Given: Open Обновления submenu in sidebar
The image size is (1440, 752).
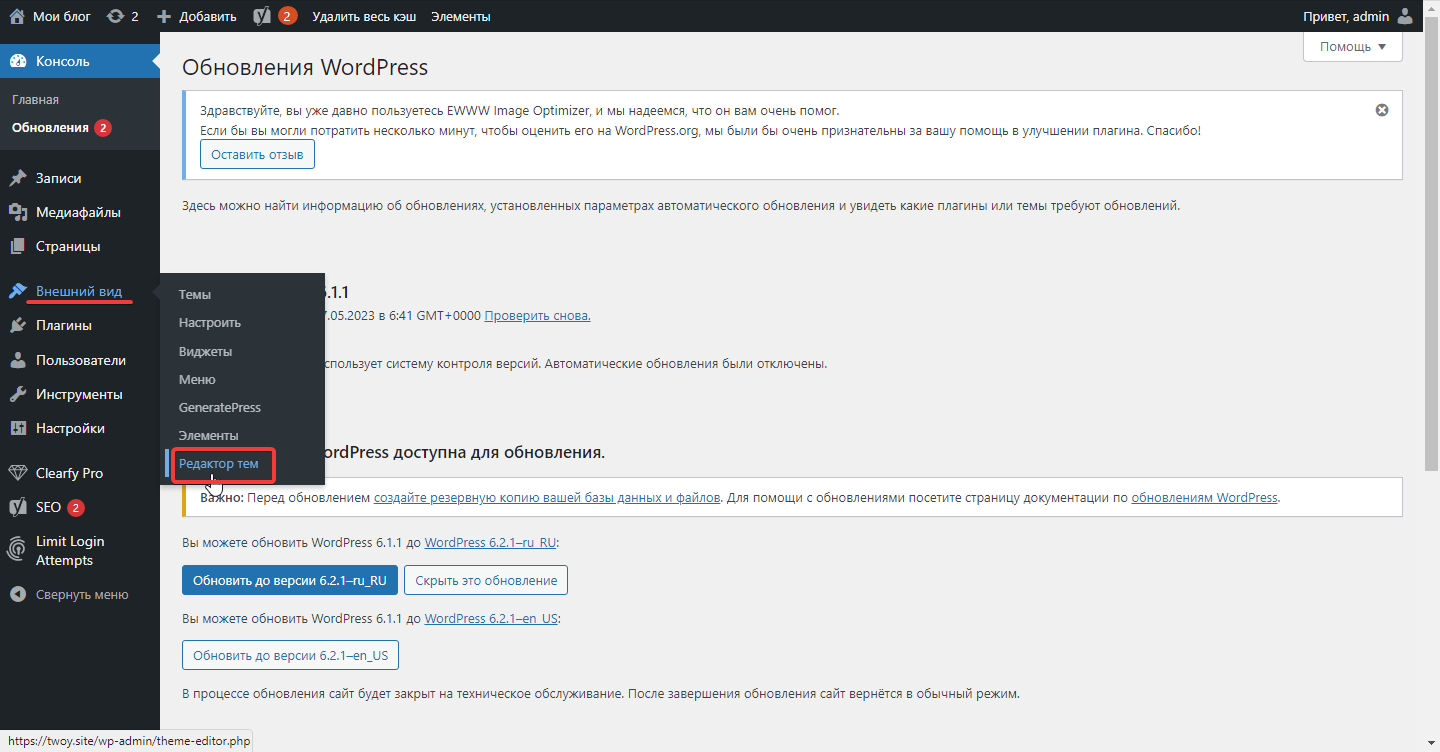Looking at the screenshot, I should [x=50, y=128].
